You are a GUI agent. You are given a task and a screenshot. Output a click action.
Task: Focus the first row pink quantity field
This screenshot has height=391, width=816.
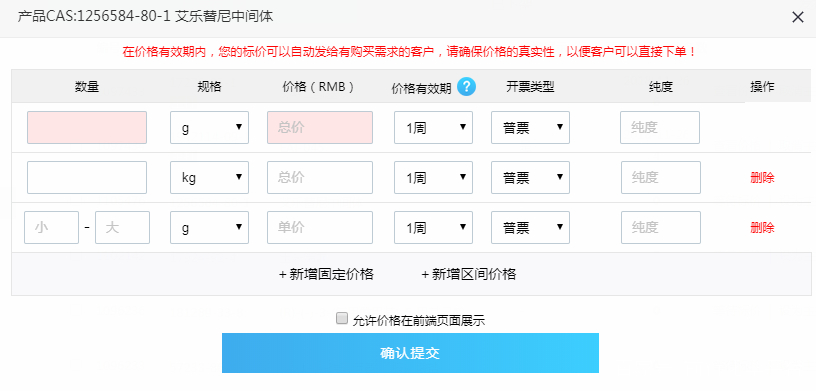[87, 128]
